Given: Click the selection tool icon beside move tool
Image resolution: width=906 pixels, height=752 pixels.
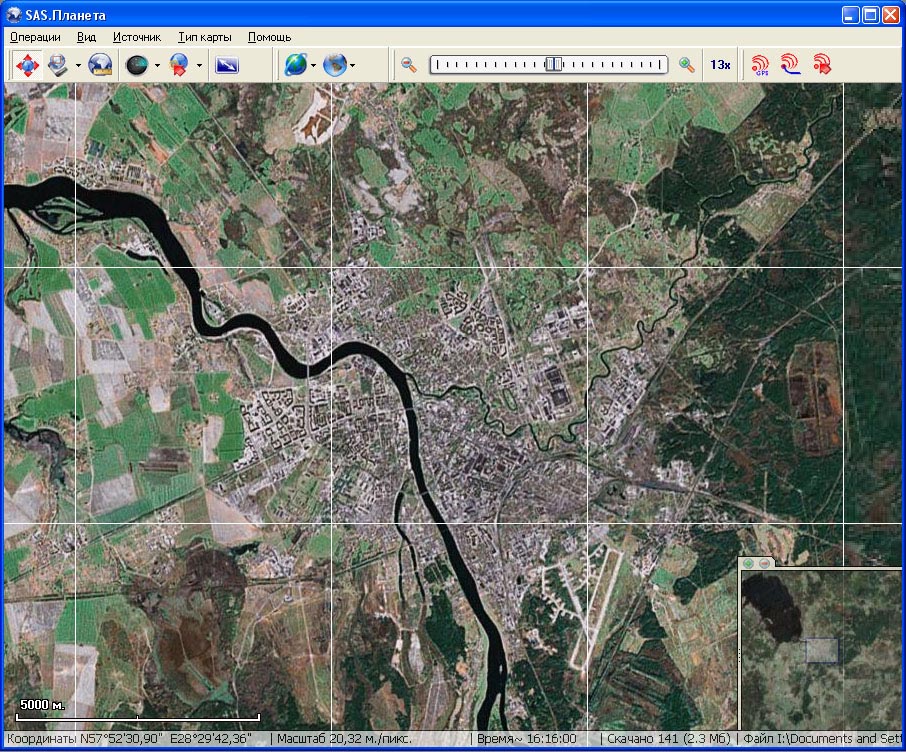Looking at the screenshot, I should (x=58, y=65).
